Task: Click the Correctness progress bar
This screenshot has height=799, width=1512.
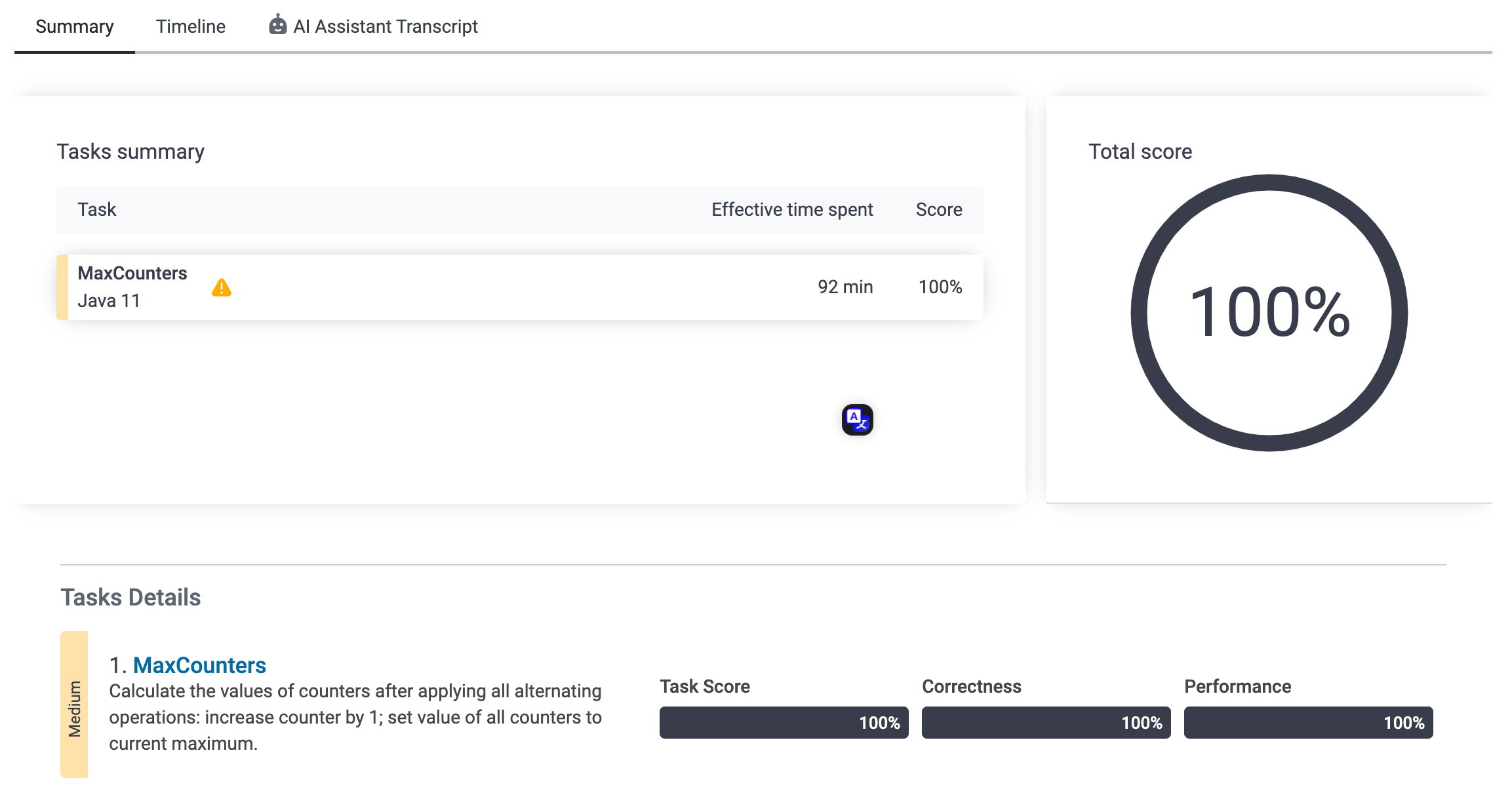Action: click(1046, 722)
